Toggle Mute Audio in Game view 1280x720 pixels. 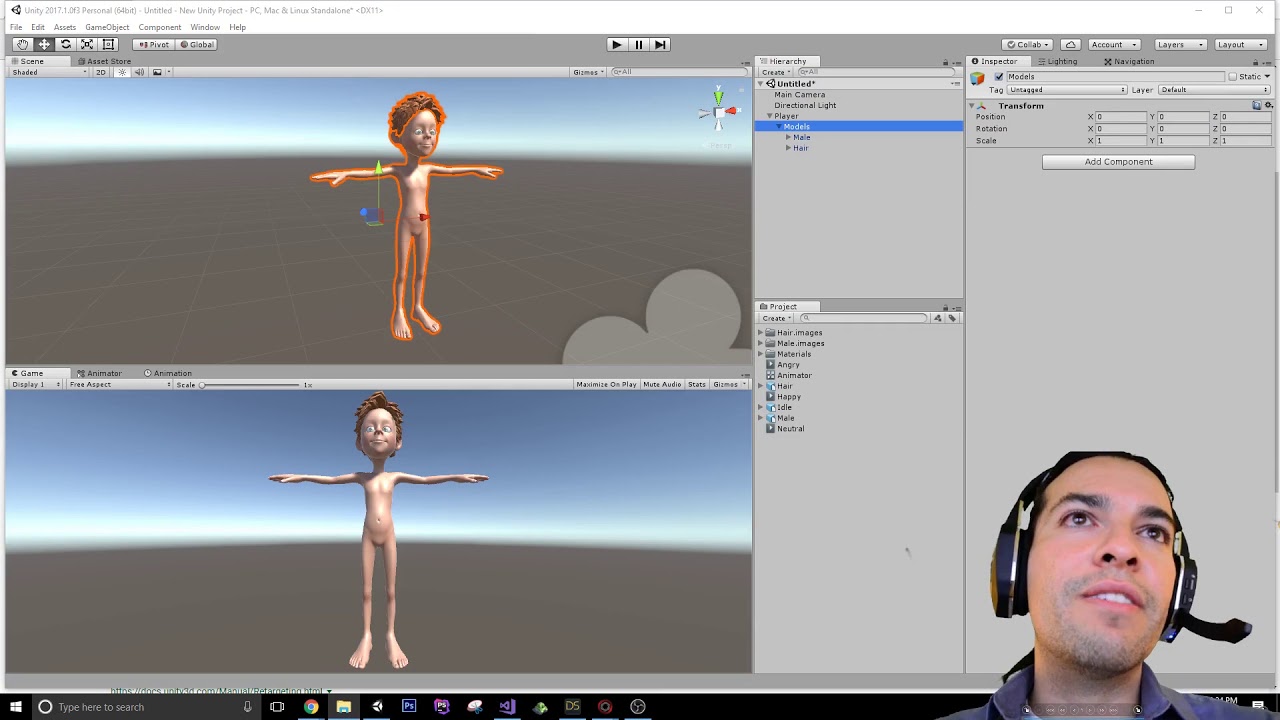point(662,384)
